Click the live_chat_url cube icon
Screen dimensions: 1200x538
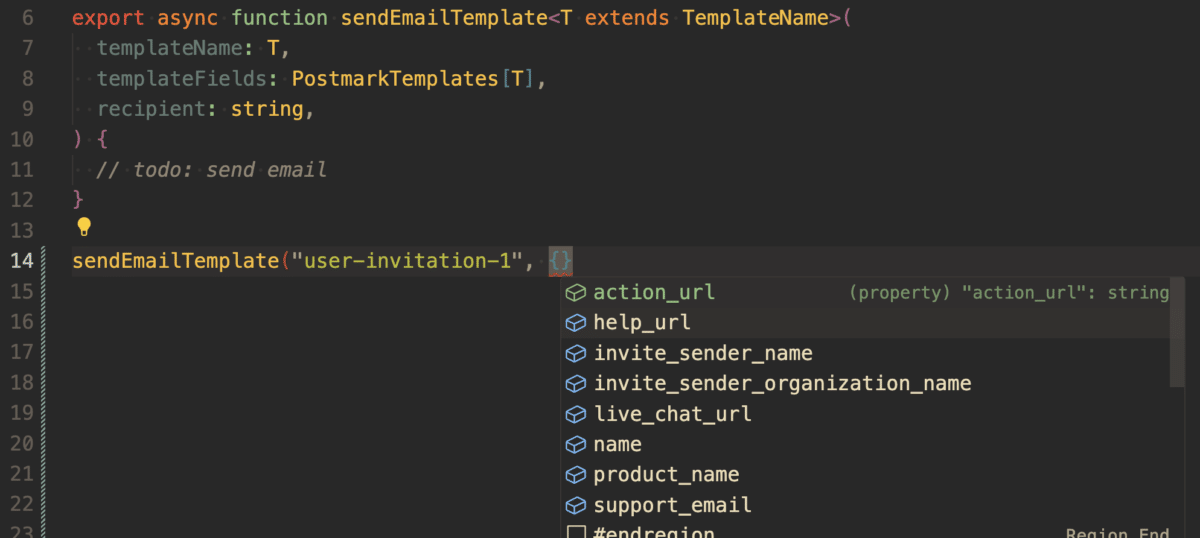[575, 414]
